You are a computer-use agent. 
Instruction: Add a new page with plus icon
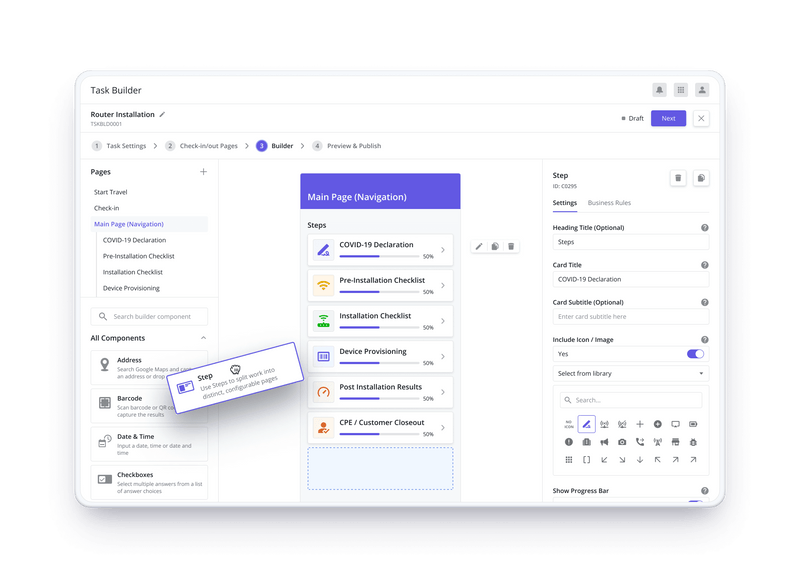(x=203, y=171)
